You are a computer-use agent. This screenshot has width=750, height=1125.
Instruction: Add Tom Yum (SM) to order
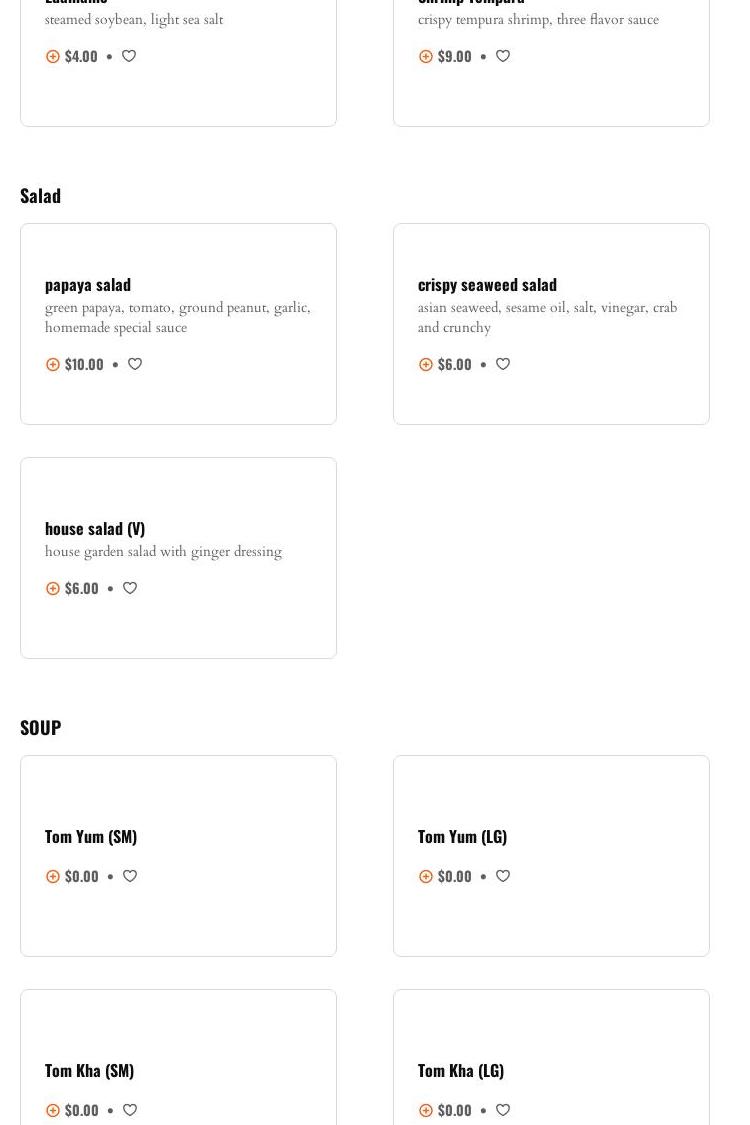pos(53,877)
